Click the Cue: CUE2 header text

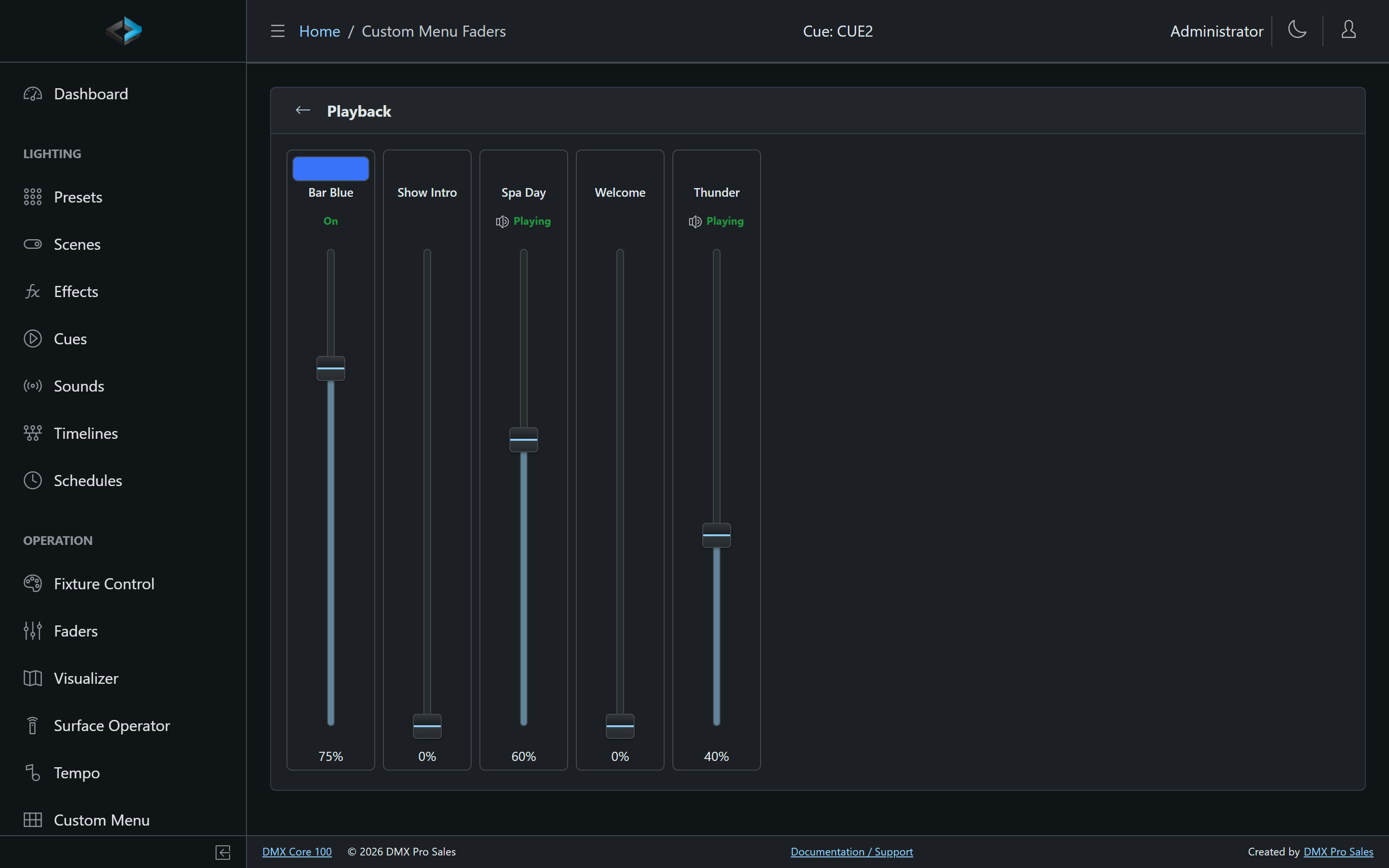[x=838, y=31]
